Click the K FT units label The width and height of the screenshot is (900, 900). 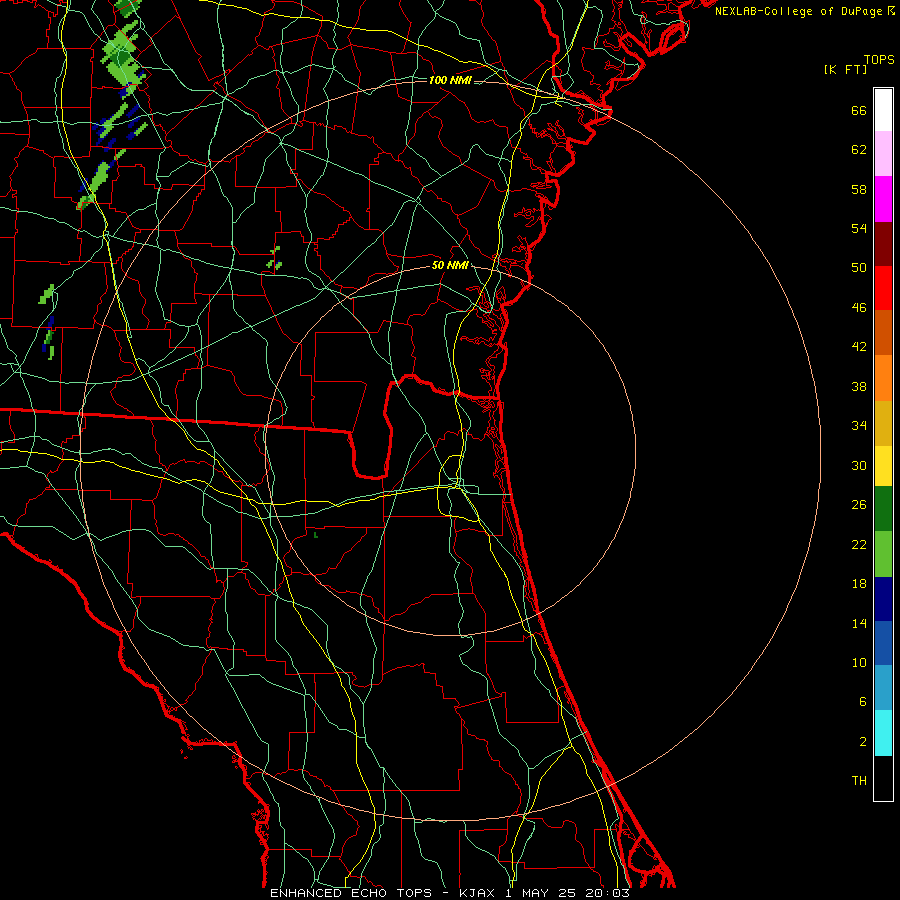tap(845, 69)
